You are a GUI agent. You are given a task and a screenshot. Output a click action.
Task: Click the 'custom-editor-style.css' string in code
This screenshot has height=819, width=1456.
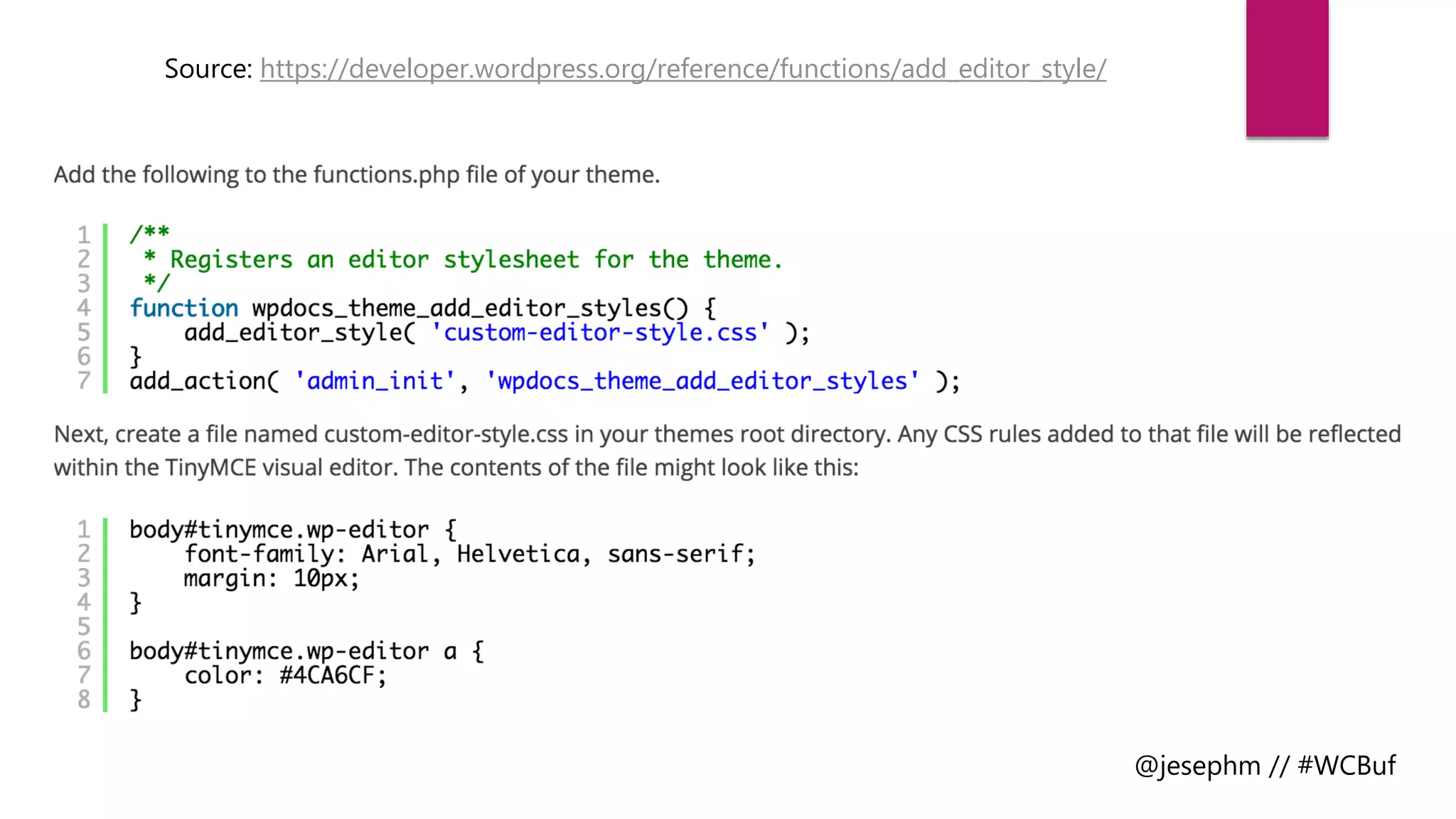coord(600,333)
